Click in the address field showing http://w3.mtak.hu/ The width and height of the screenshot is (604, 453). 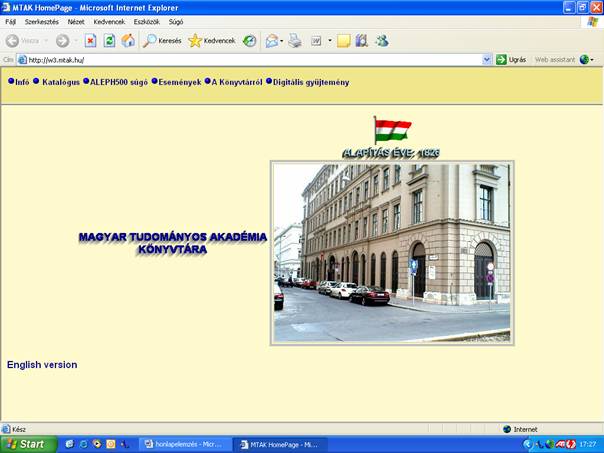point(254,60)
